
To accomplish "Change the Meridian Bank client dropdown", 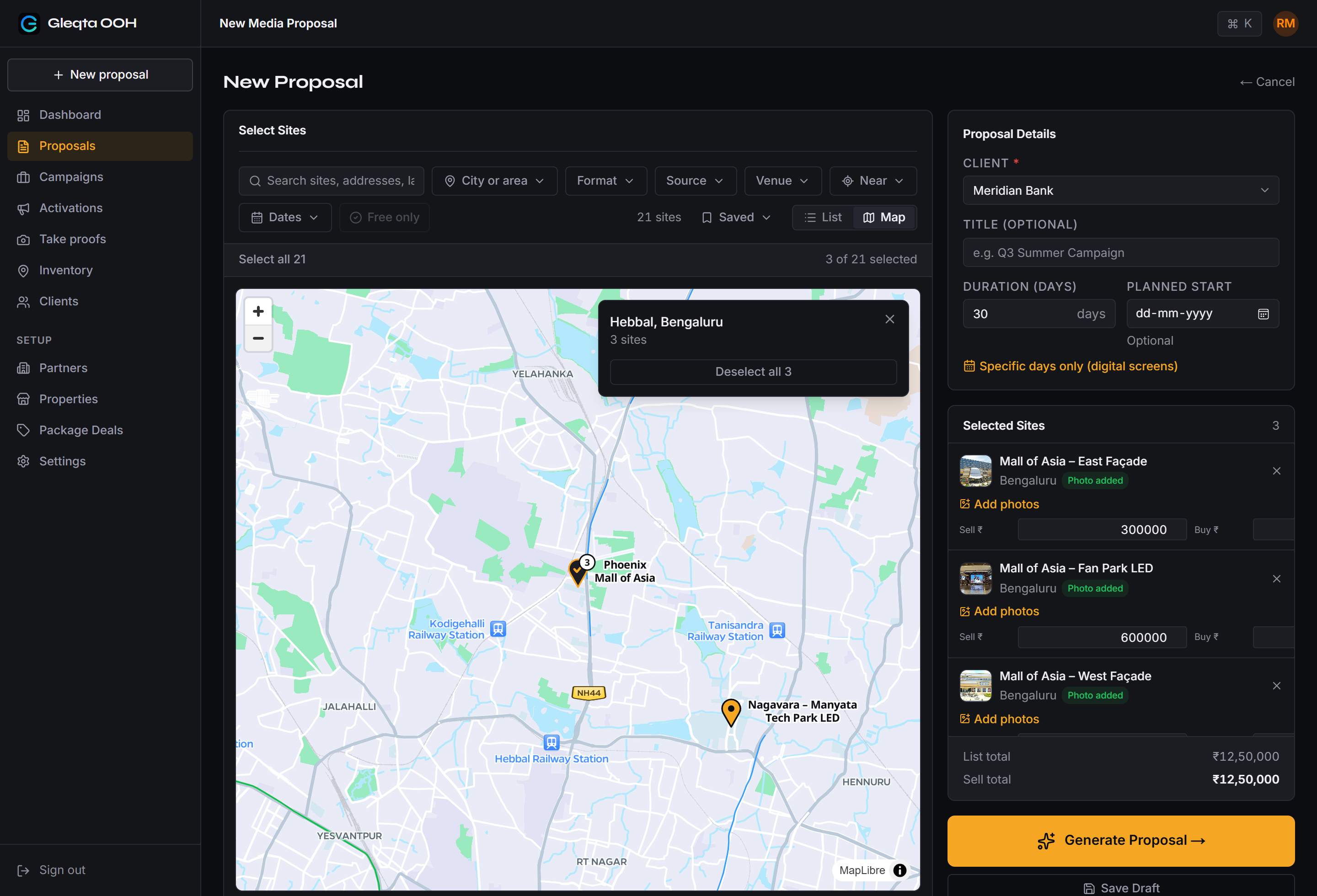I will click(x=1120, y=190).
